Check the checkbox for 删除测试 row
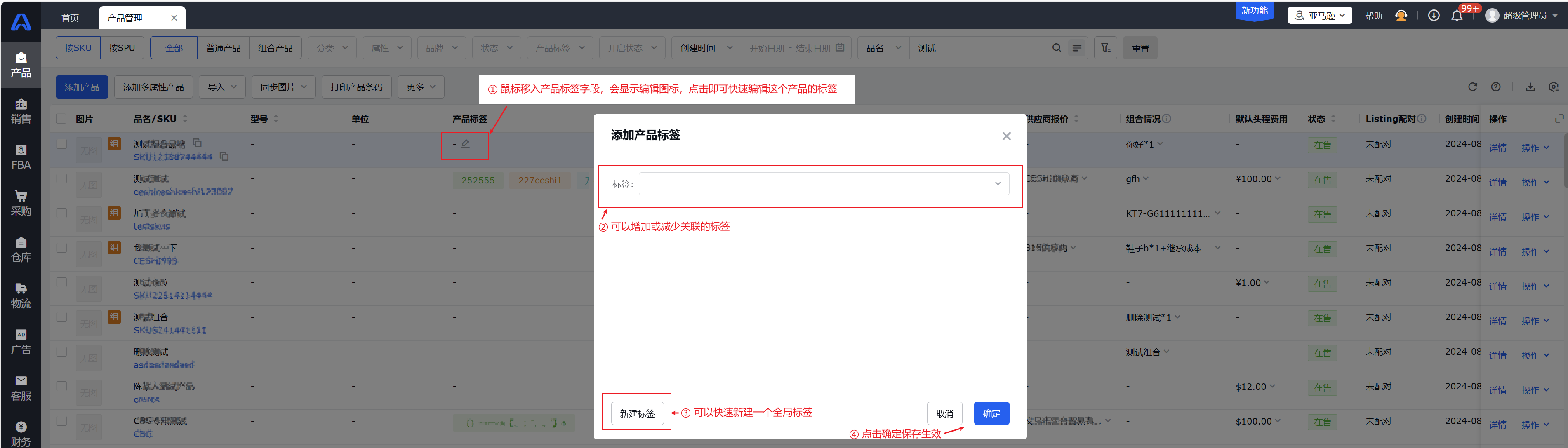 [x=61, y=352]
